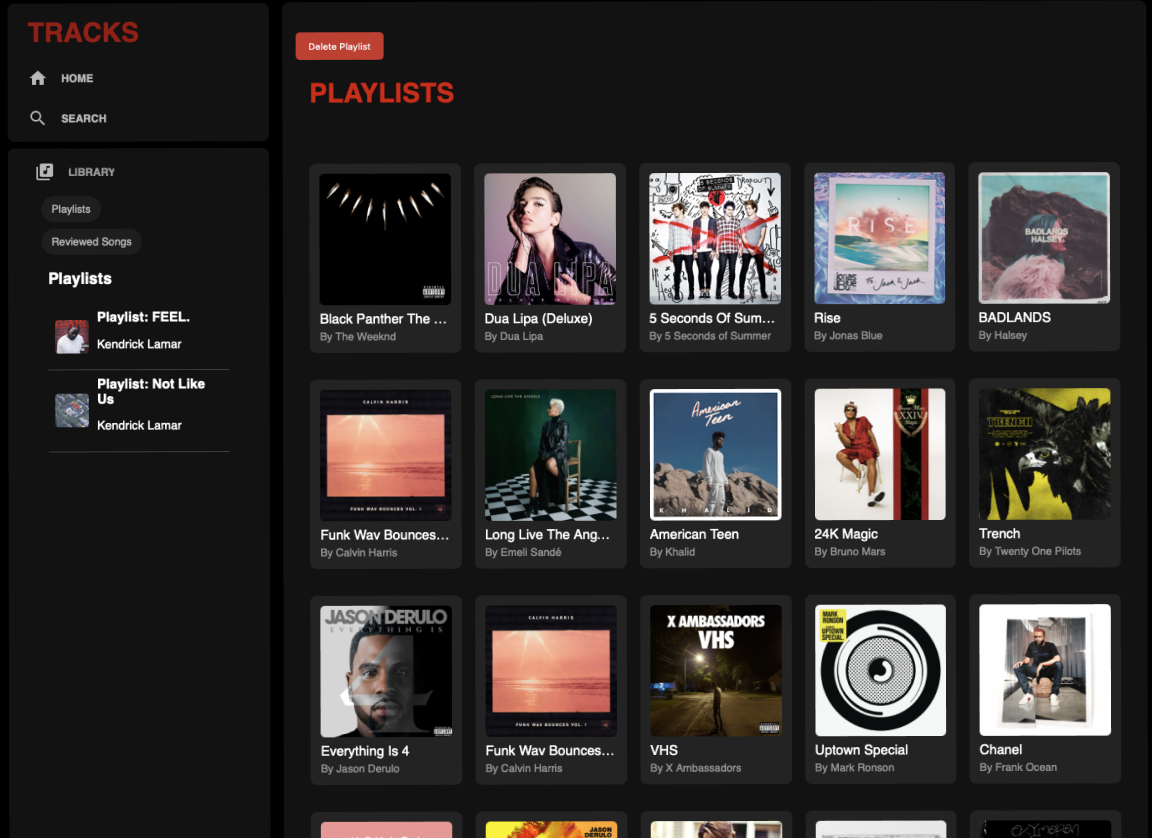Open the HOME navigation label
This screenshot has width=1152, height=838.
pyautogui.click(x=77, y=78)
